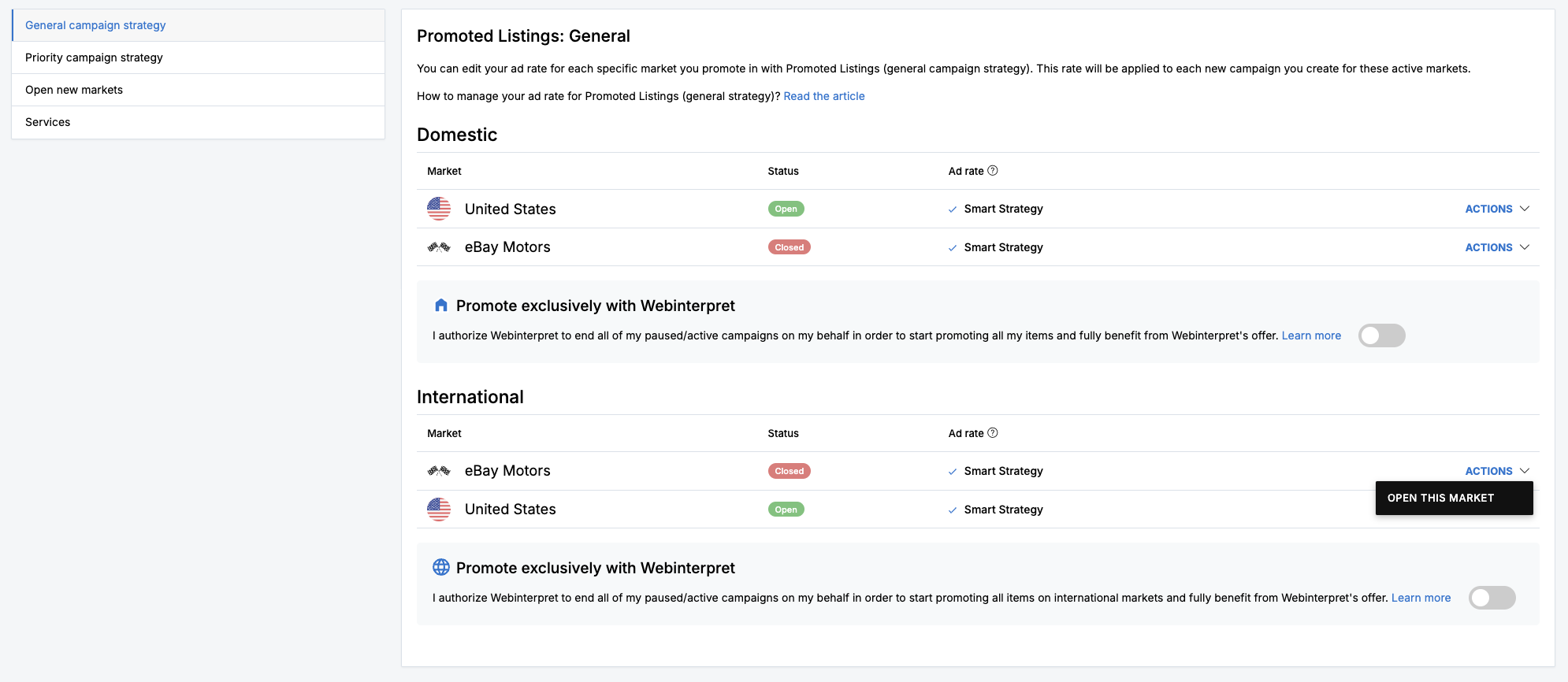1568x682 pixels.
Task: Click Status column header in International table
Action: (783, 433)
